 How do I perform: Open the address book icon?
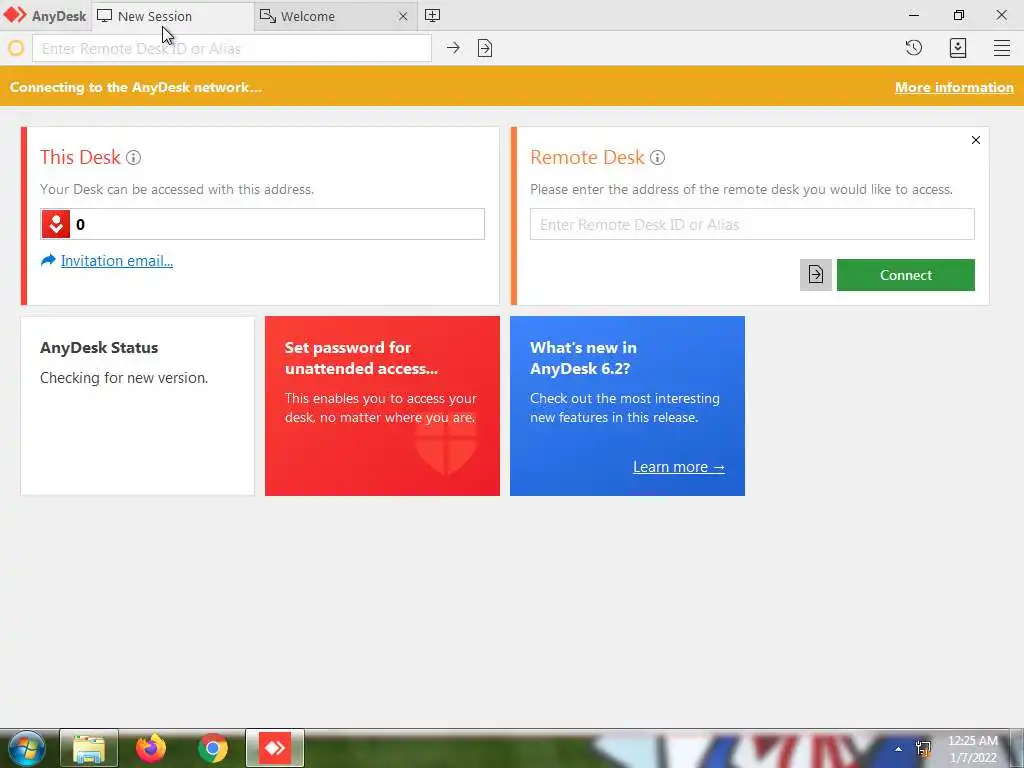tap(957, 48)
